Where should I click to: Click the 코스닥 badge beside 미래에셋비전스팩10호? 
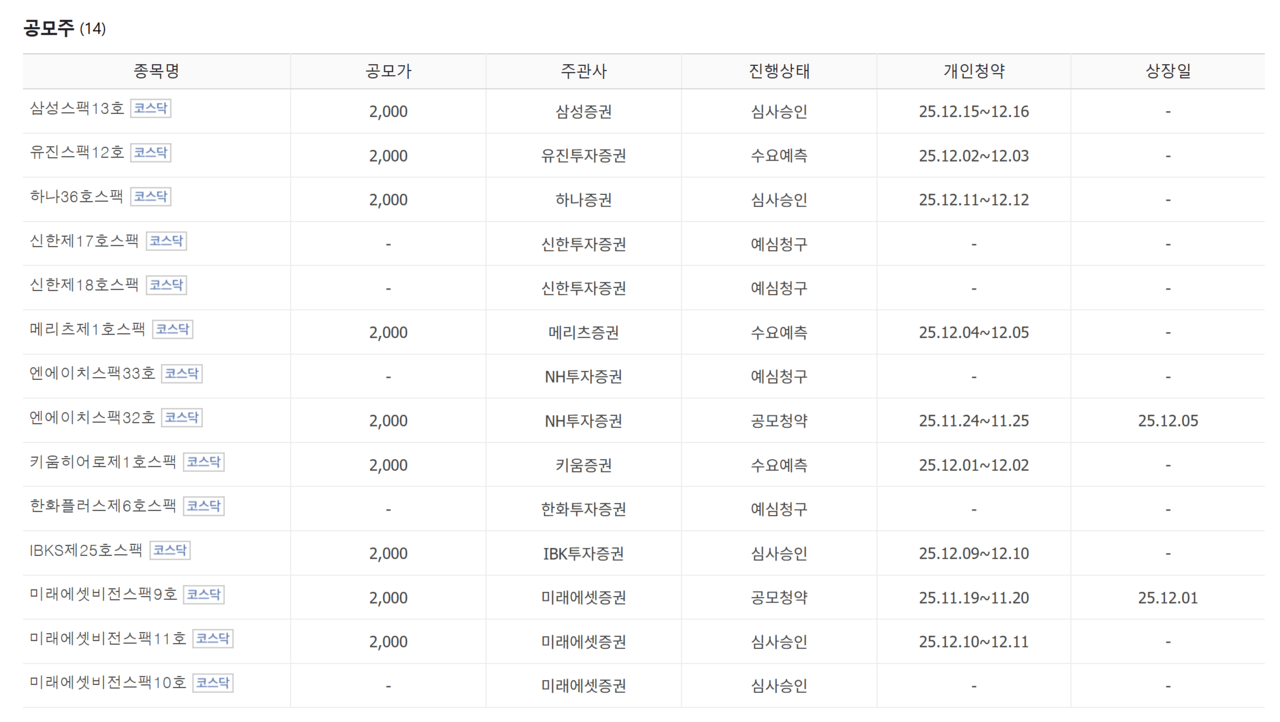213,682
